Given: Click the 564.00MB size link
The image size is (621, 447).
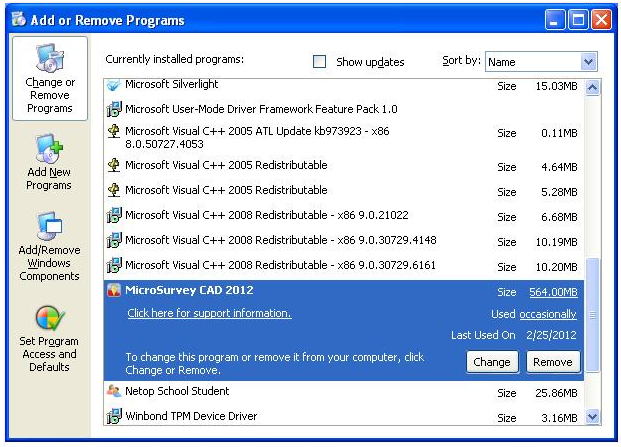Looking at the screenshot, I should pyautogui.click(x=553, y=292).
